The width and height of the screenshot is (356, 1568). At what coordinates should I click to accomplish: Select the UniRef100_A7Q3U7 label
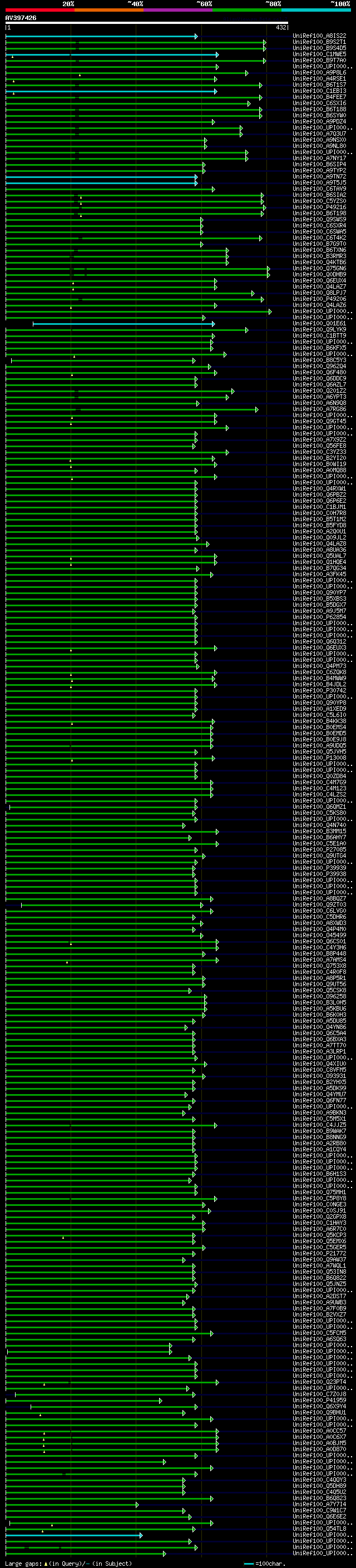point(319,133)
